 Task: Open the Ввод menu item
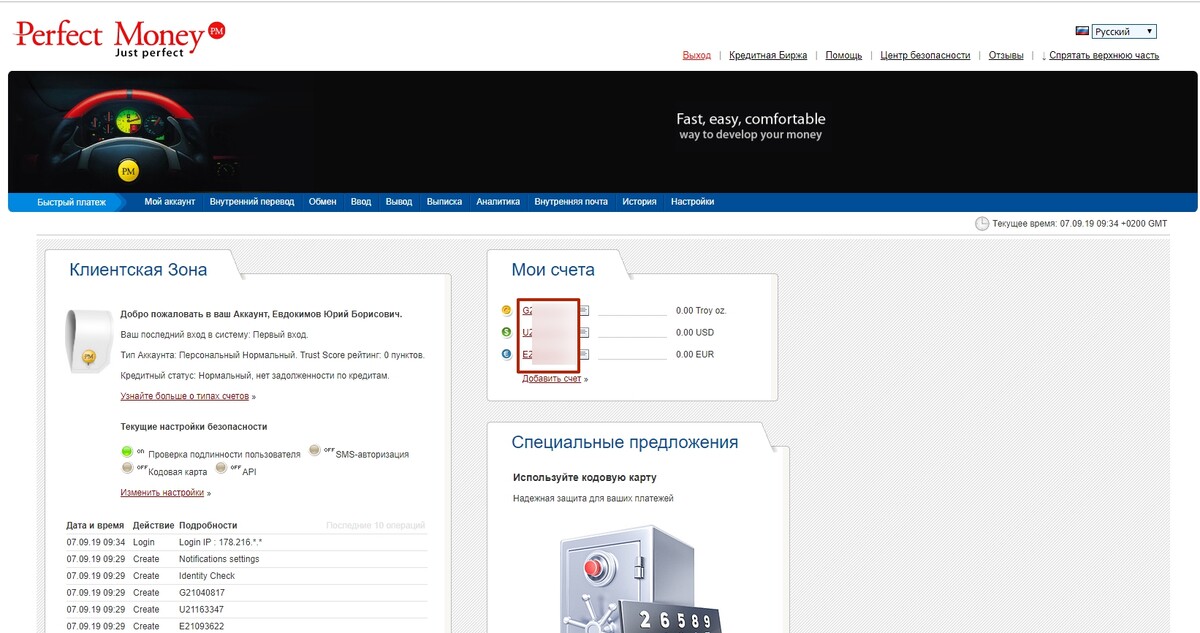361,202
